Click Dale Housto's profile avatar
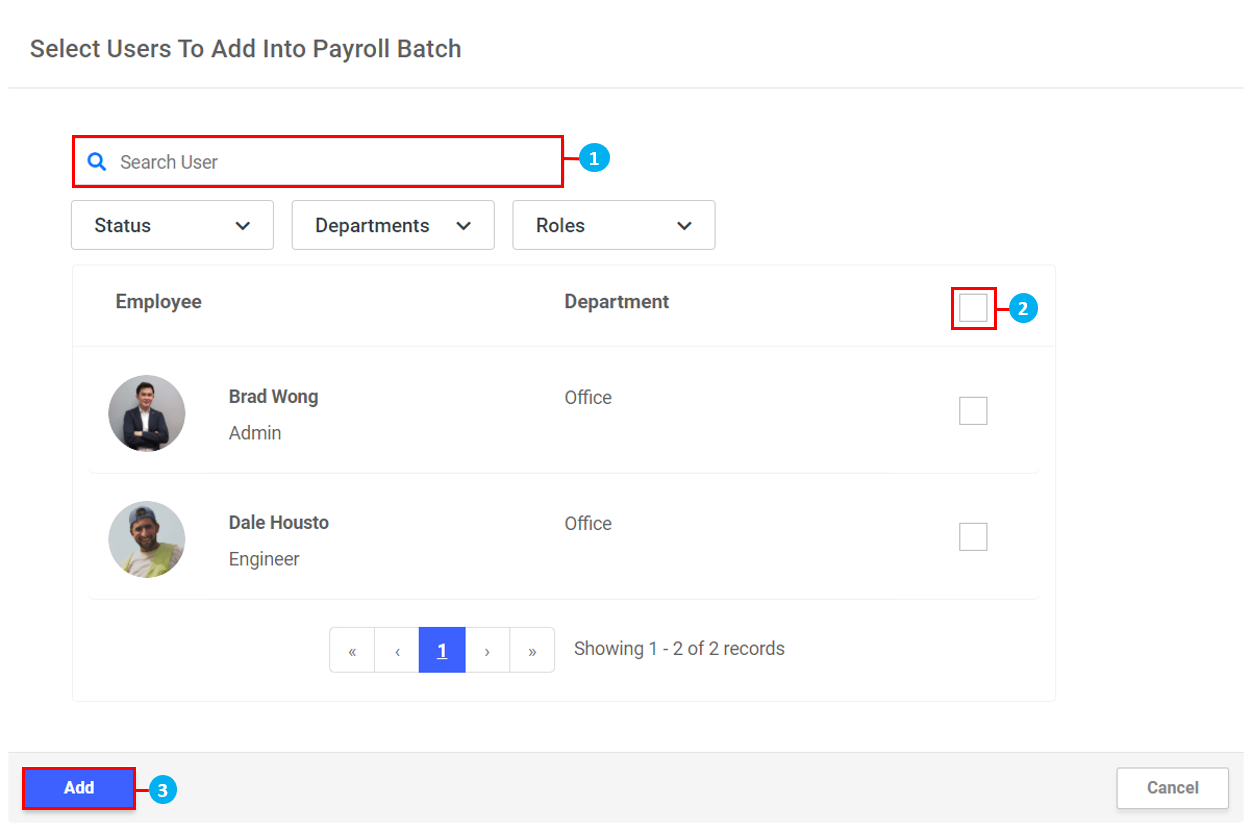This screenshot has height=831, width=1252. click(147, 539)
